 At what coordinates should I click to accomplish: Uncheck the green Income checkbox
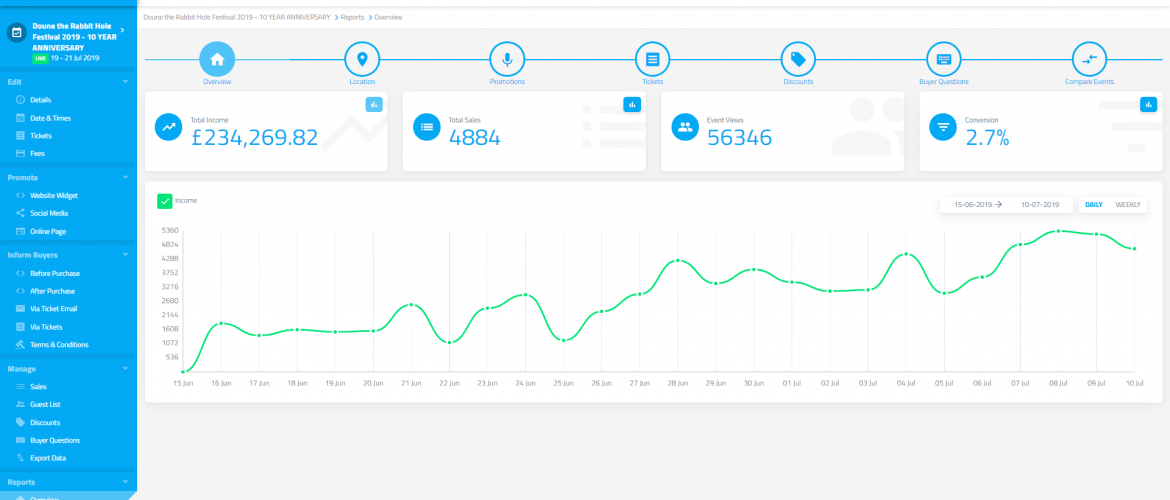point(165,201)
